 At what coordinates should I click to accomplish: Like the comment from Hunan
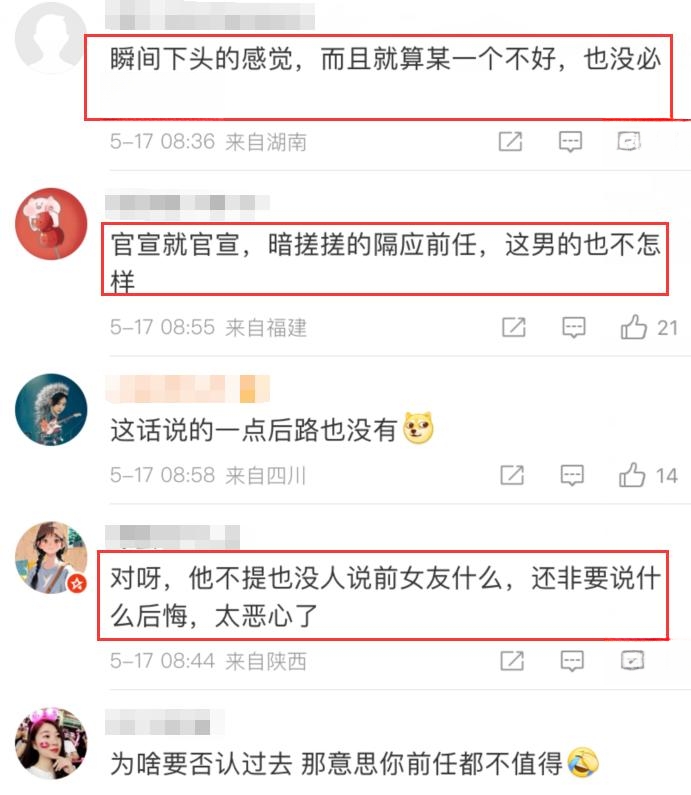pos(629,141)
